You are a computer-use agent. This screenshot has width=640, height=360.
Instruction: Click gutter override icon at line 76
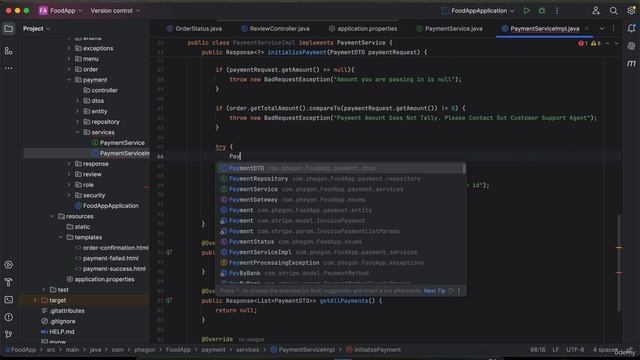click(x=169, y=252)
